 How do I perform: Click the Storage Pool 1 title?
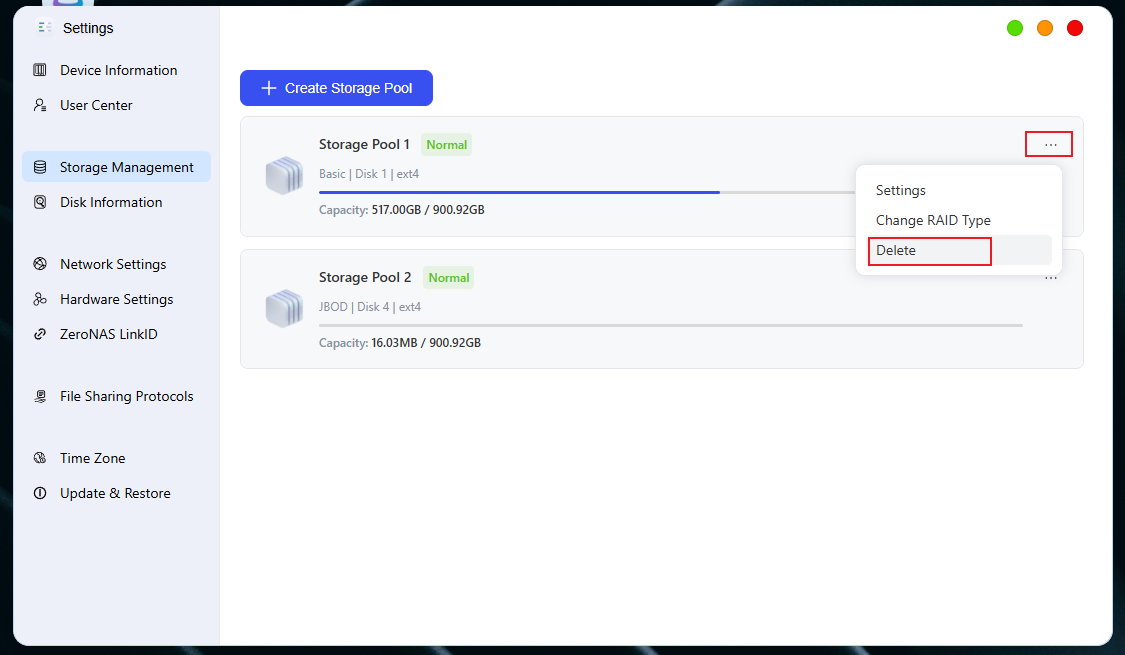click(364, 144)
